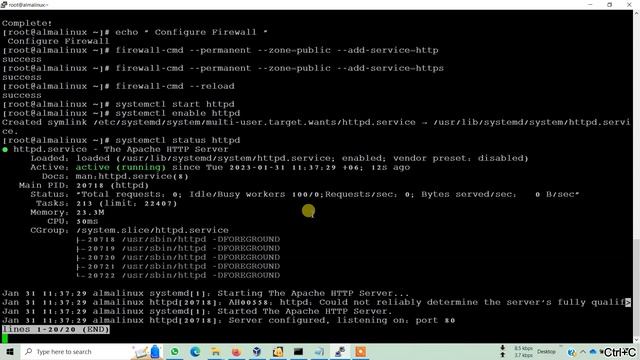The height and width of the screenshot is (360, 640).
Task: Click the scrollbar down arrow
Action: (636, 340)
